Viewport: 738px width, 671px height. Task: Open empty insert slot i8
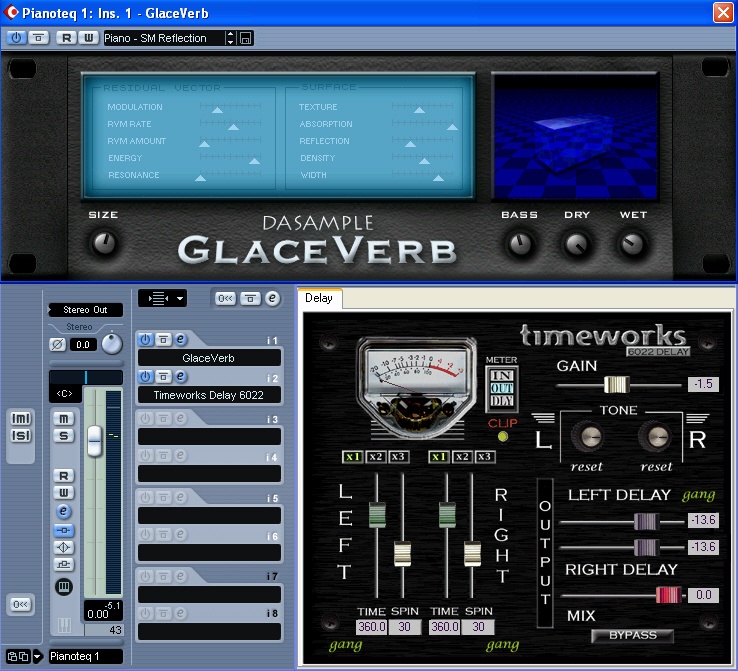pos(209,631)
